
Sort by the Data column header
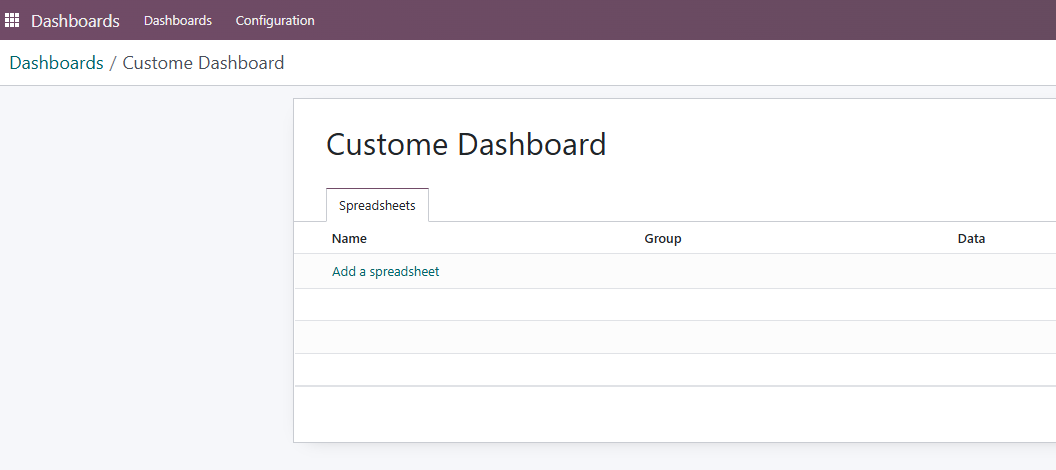click(971, 238)
